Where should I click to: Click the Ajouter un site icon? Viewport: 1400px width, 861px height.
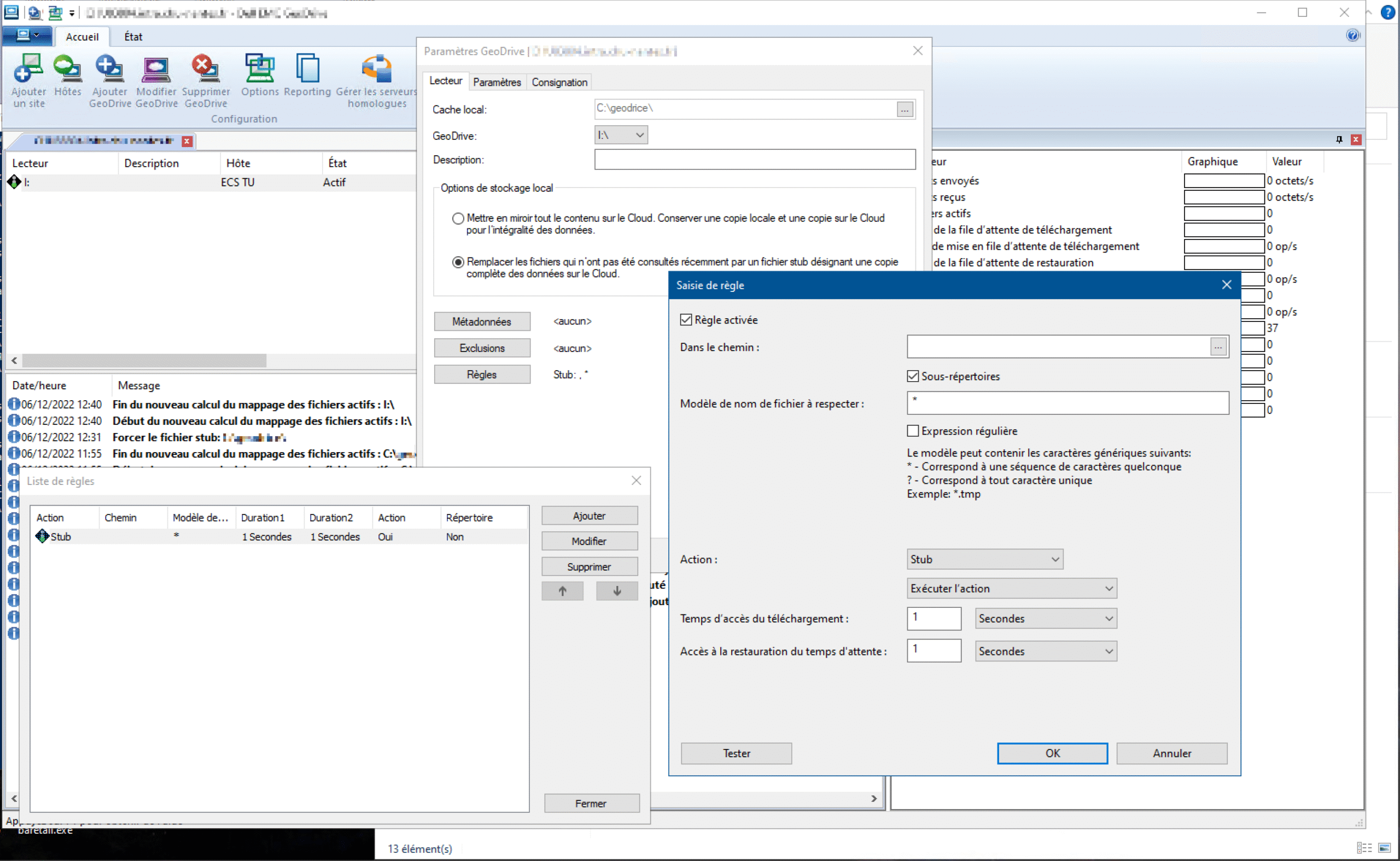pyautogui.click(x=28, y=69)
